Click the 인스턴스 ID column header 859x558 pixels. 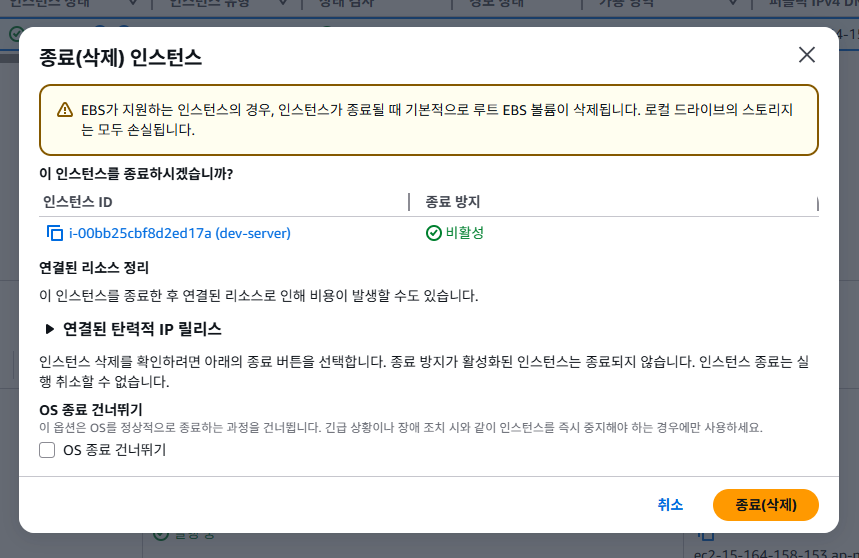tap(78, 202)
